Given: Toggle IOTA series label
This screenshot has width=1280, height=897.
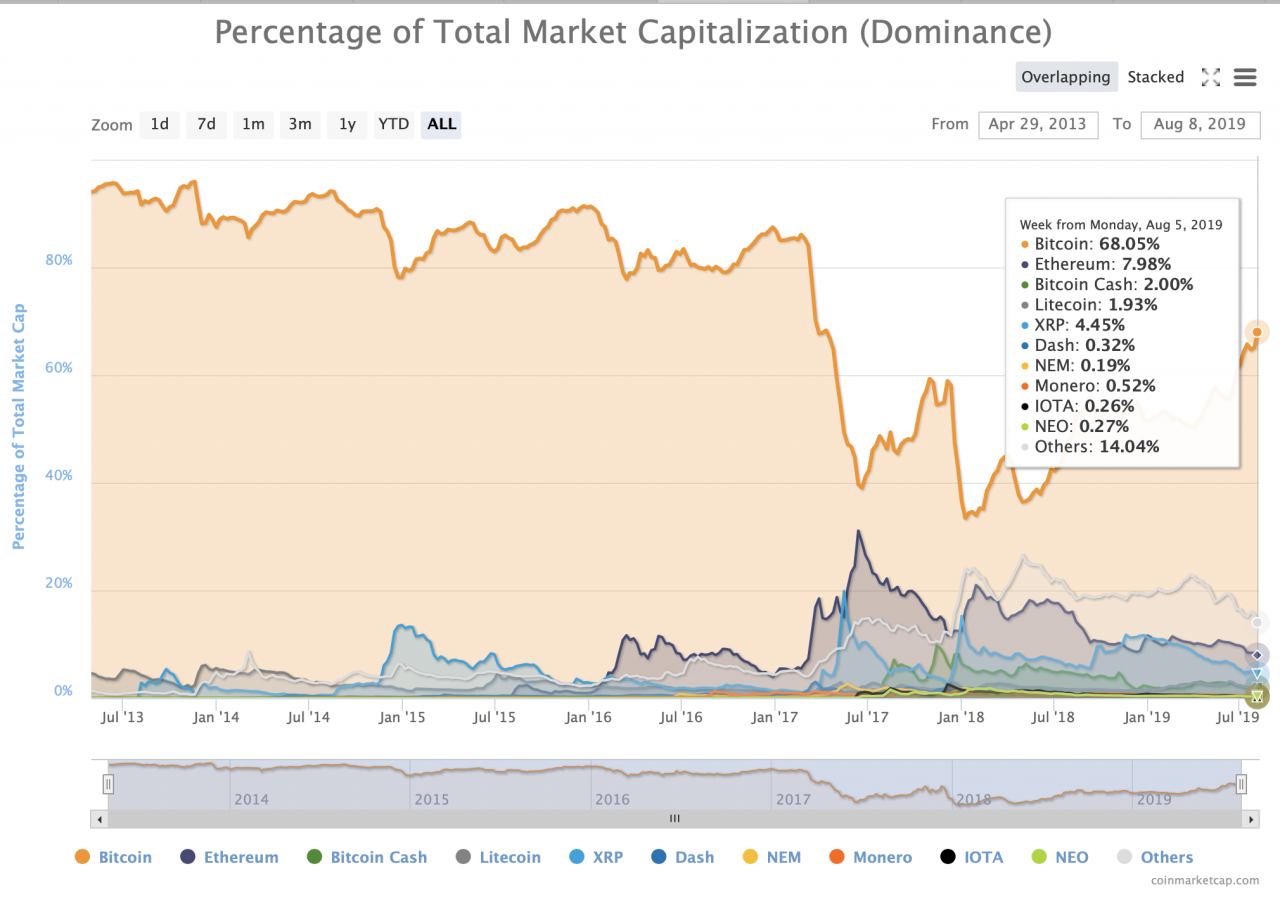Looking at the screenshot, I should 984,857.
